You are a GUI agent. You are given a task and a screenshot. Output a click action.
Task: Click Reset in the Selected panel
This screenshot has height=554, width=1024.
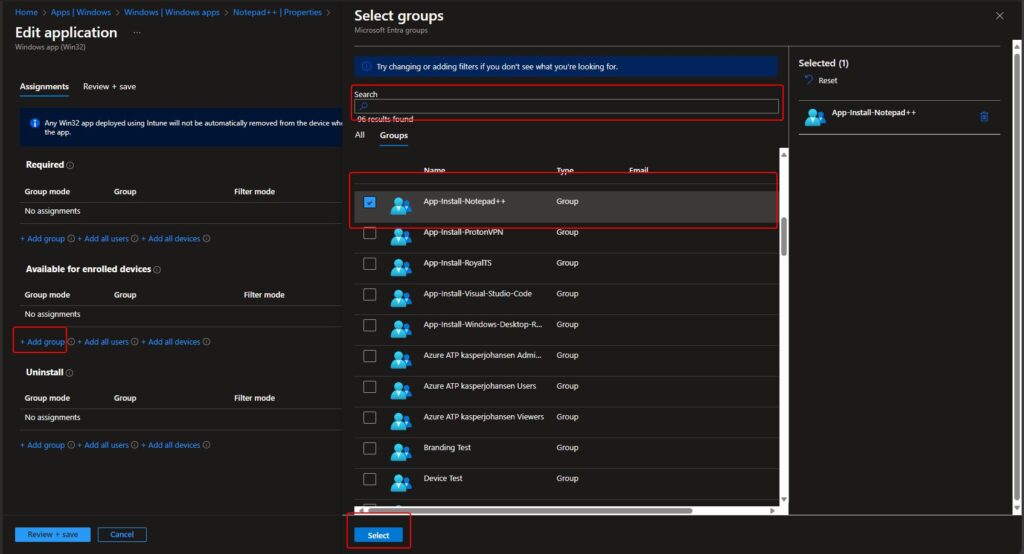827,80
